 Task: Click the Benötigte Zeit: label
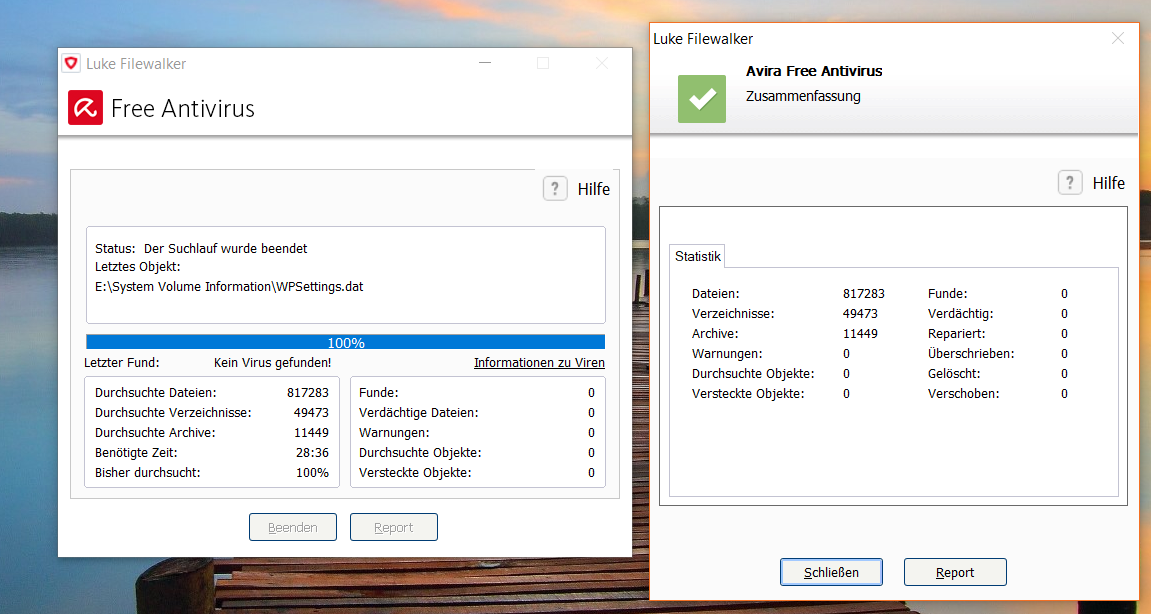click(x=136, y=453)
